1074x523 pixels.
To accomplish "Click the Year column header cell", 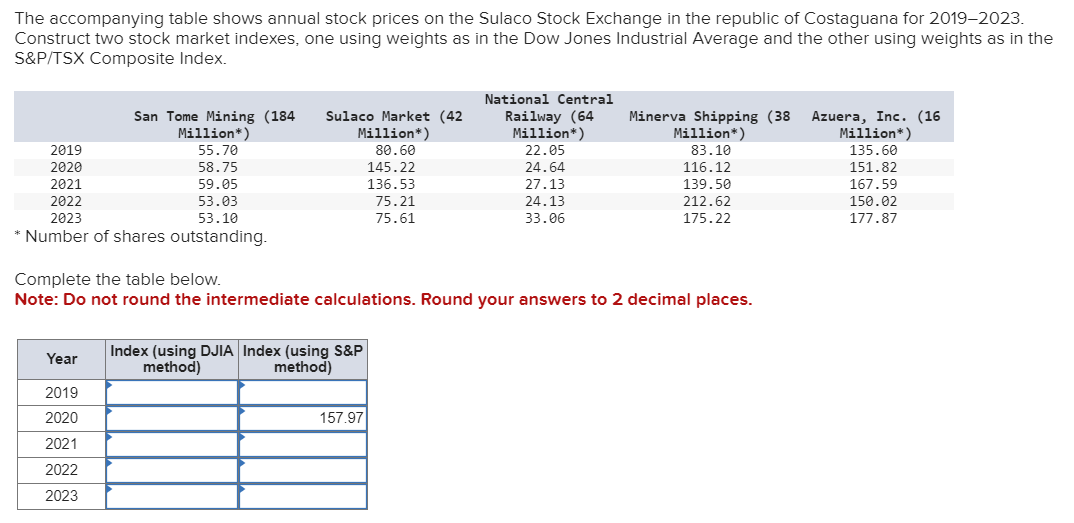I will click(61, 359).
